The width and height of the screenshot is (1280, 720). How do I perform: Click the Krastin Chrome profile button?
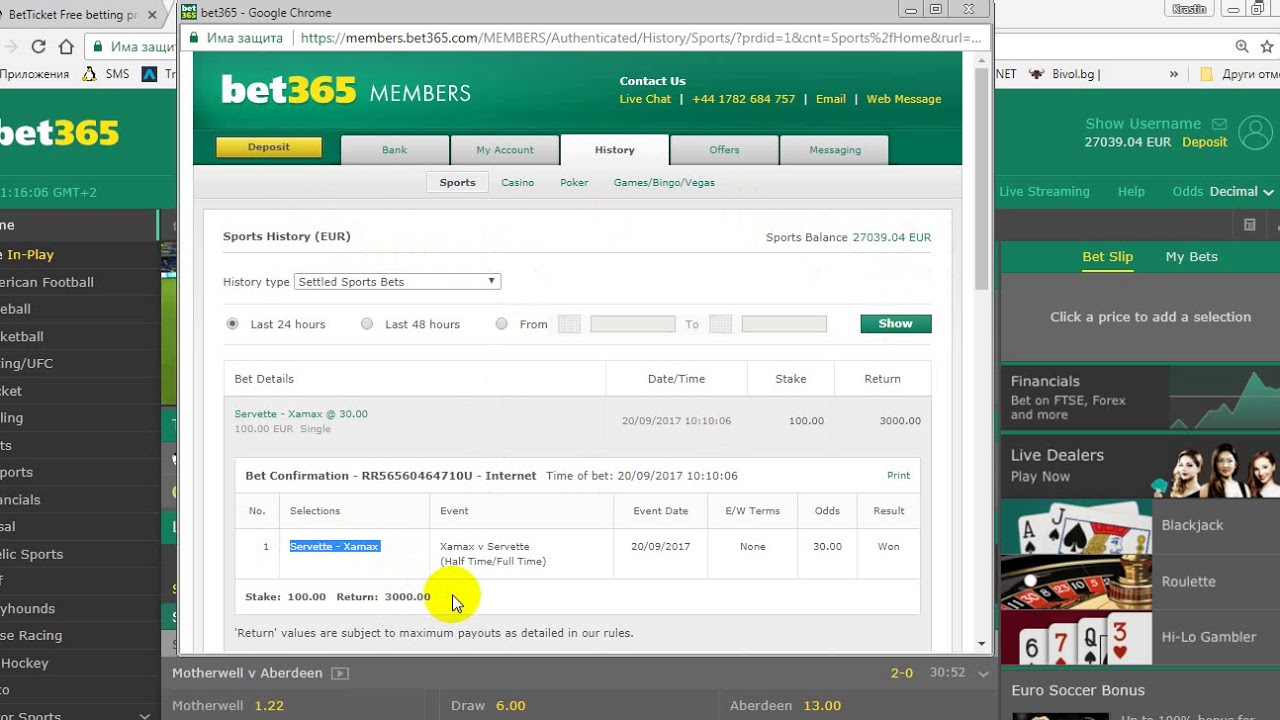click(1189, 9)
